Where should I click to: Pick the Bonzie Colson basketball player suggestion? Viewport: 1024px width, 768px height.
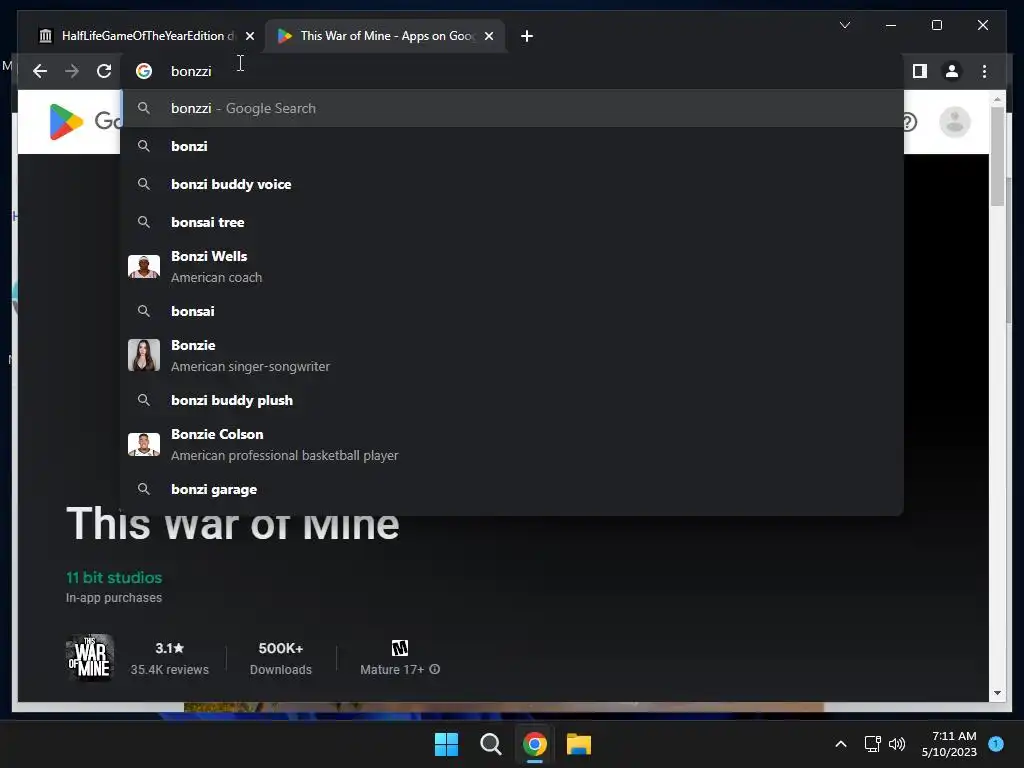pyautogui.click(x=512, y=445)
